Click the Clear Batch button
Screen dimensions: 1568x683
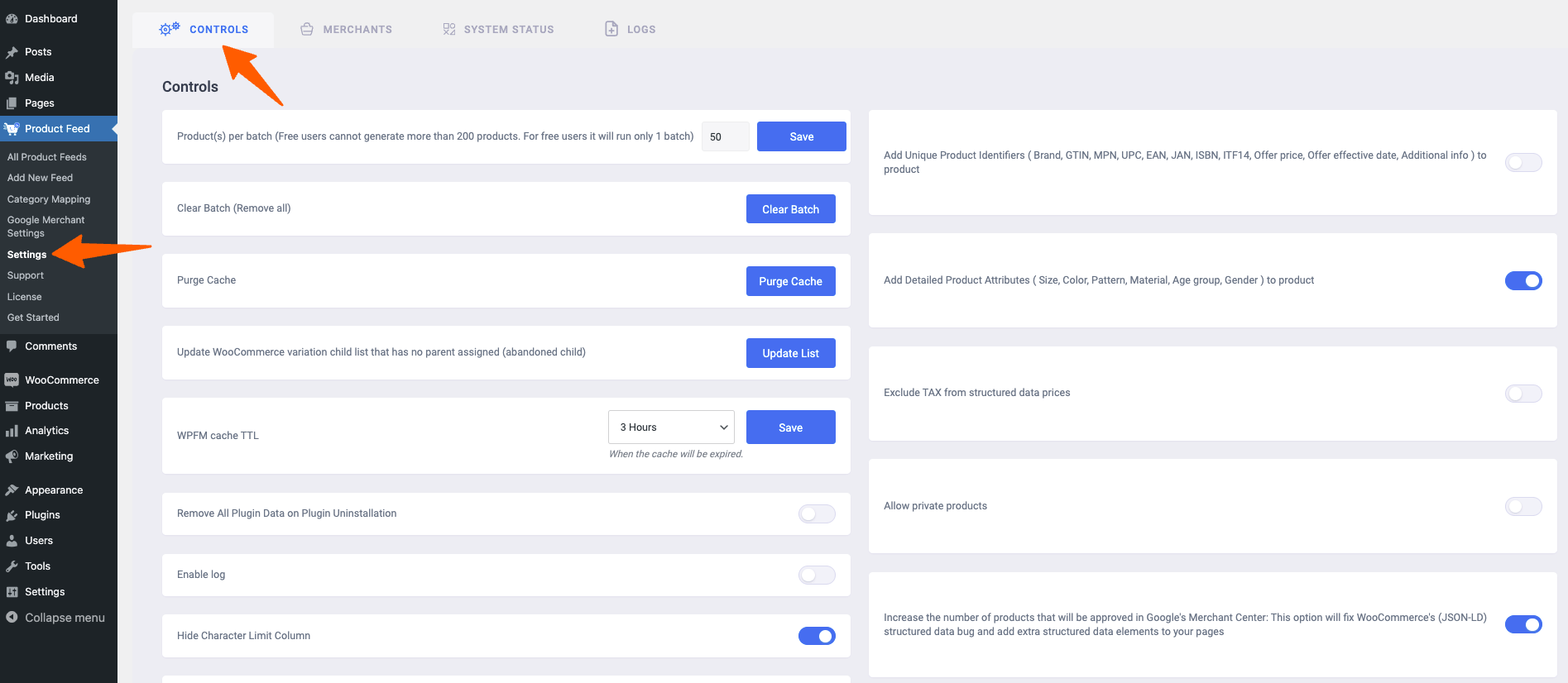(x=790, y=209)
